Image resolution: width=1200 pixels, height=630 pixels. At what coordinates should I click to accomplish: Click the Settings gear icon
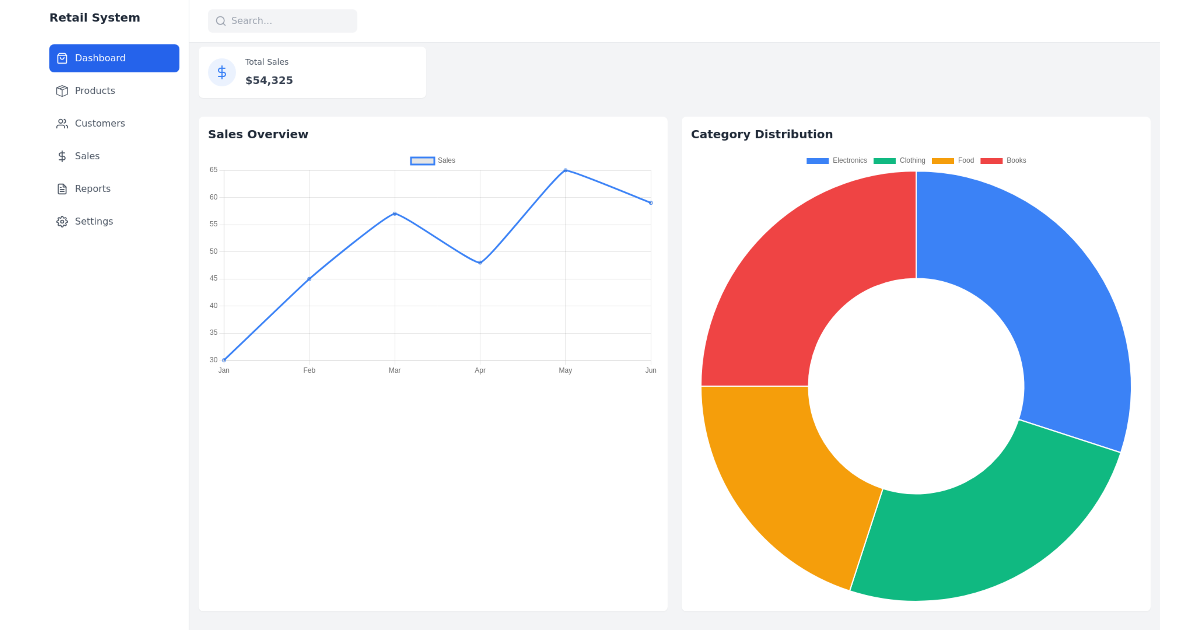(63, 221)
